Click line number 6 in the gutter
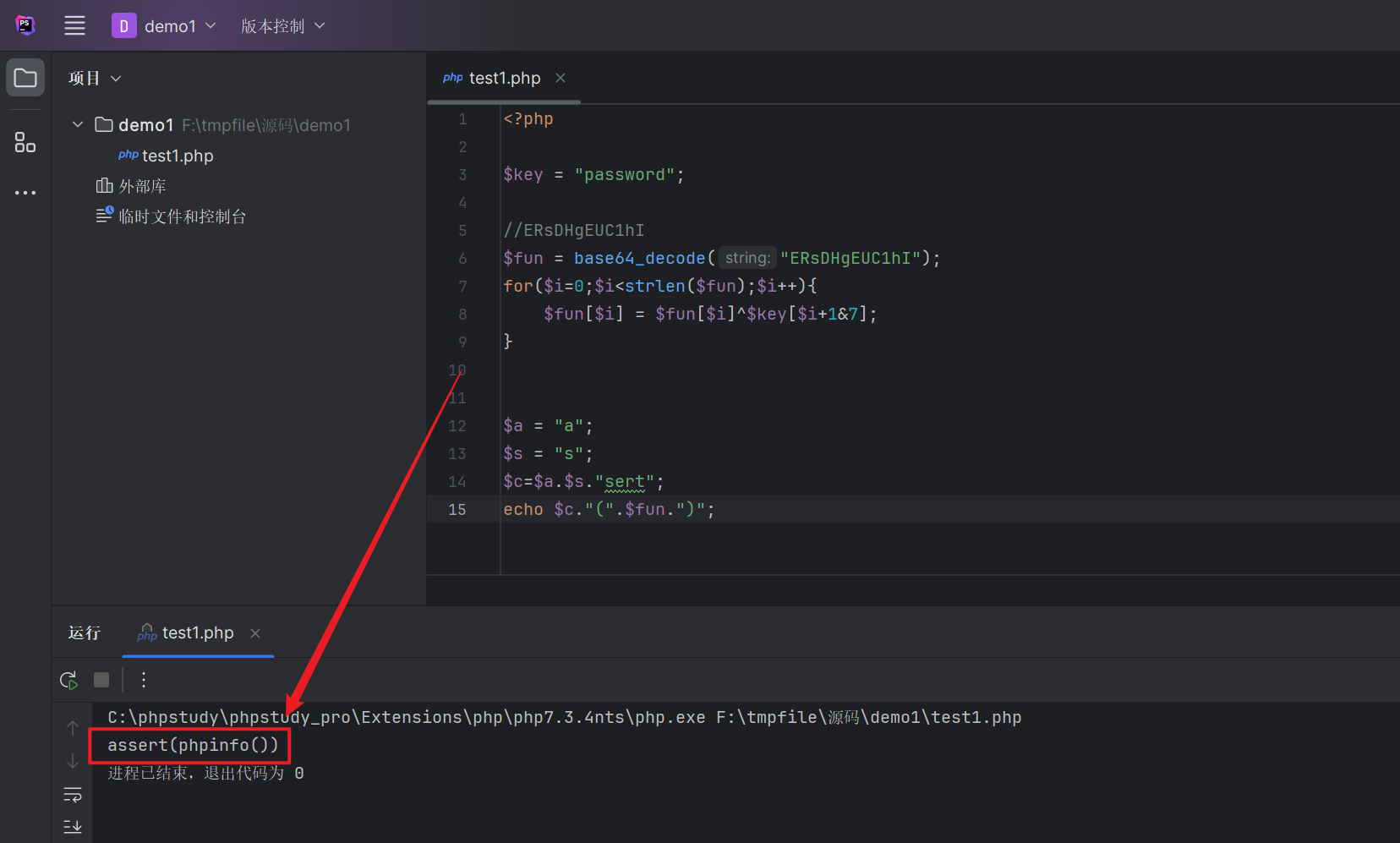The image size is (1400, 843). coord(462,258)
